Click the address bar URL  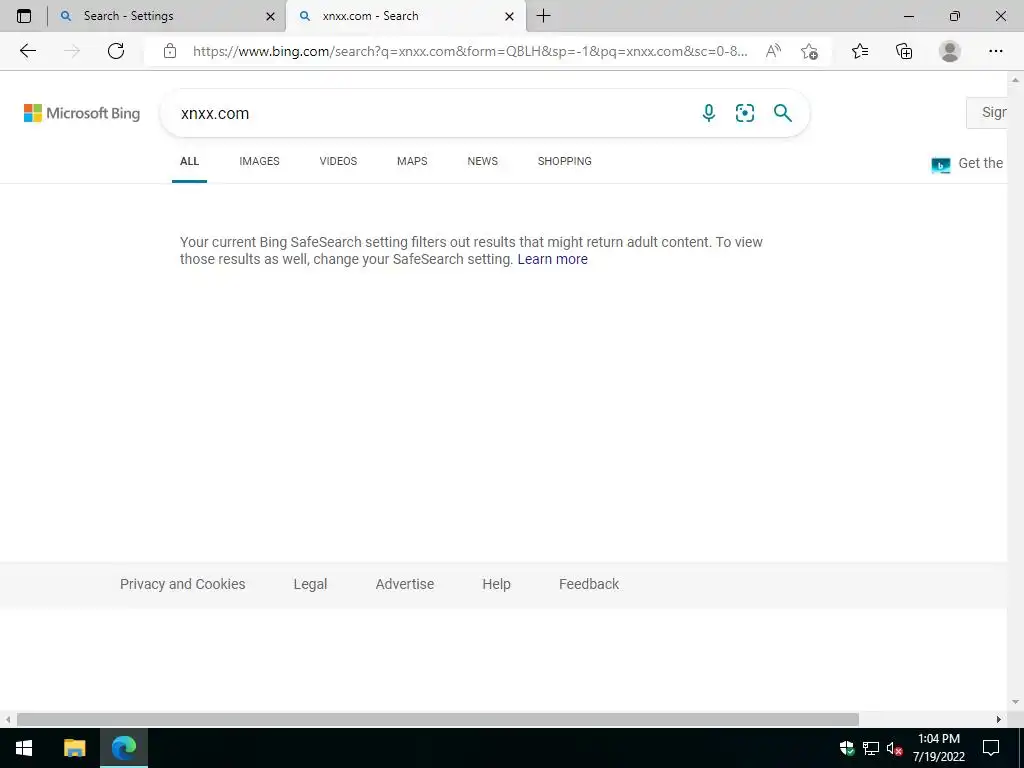470,51
